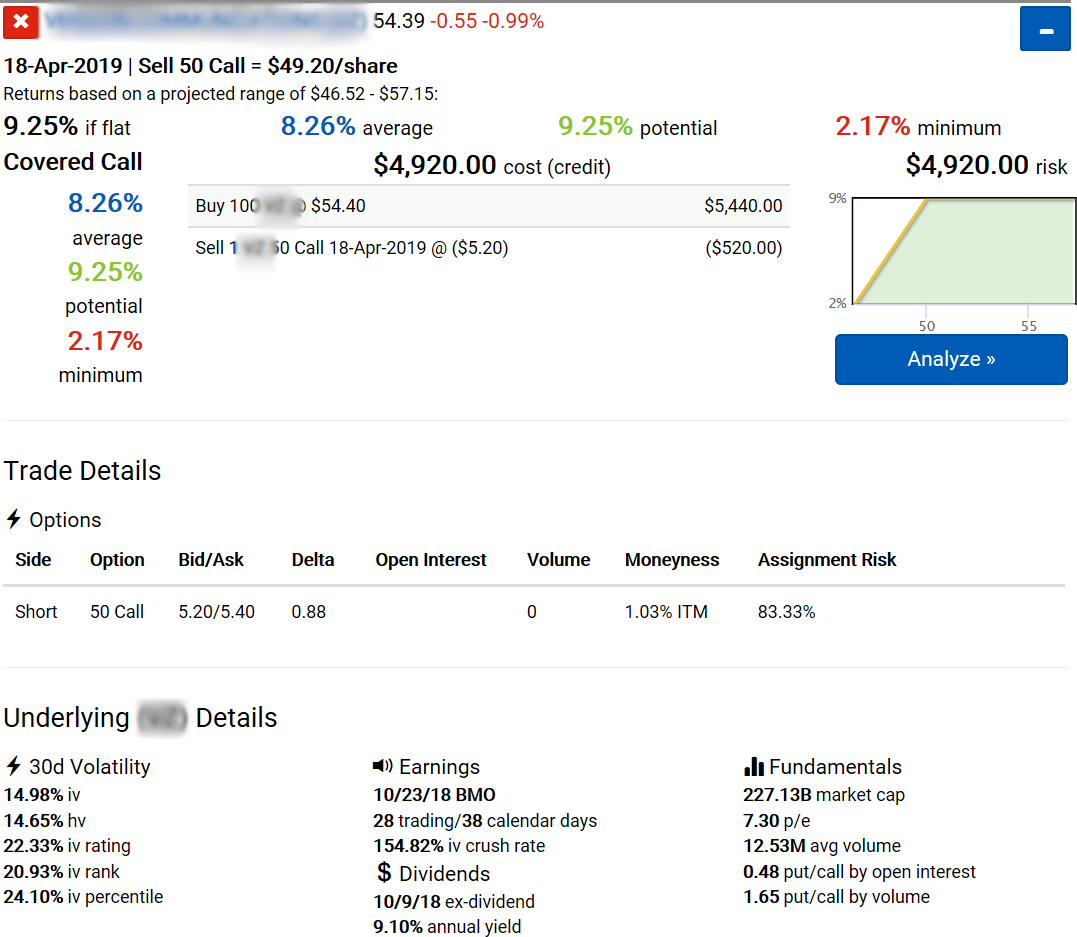
Task: Click the speaker icon next to Earnings
Action: pyautogui.click(x=383, y=766)
